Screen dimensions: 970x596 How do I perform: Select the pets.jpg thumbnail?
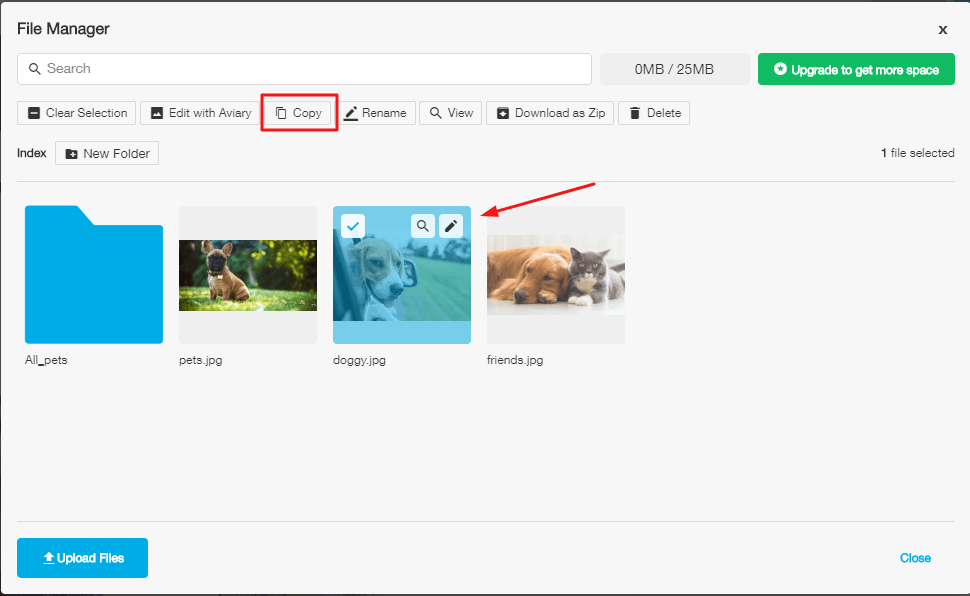point(248,275)
